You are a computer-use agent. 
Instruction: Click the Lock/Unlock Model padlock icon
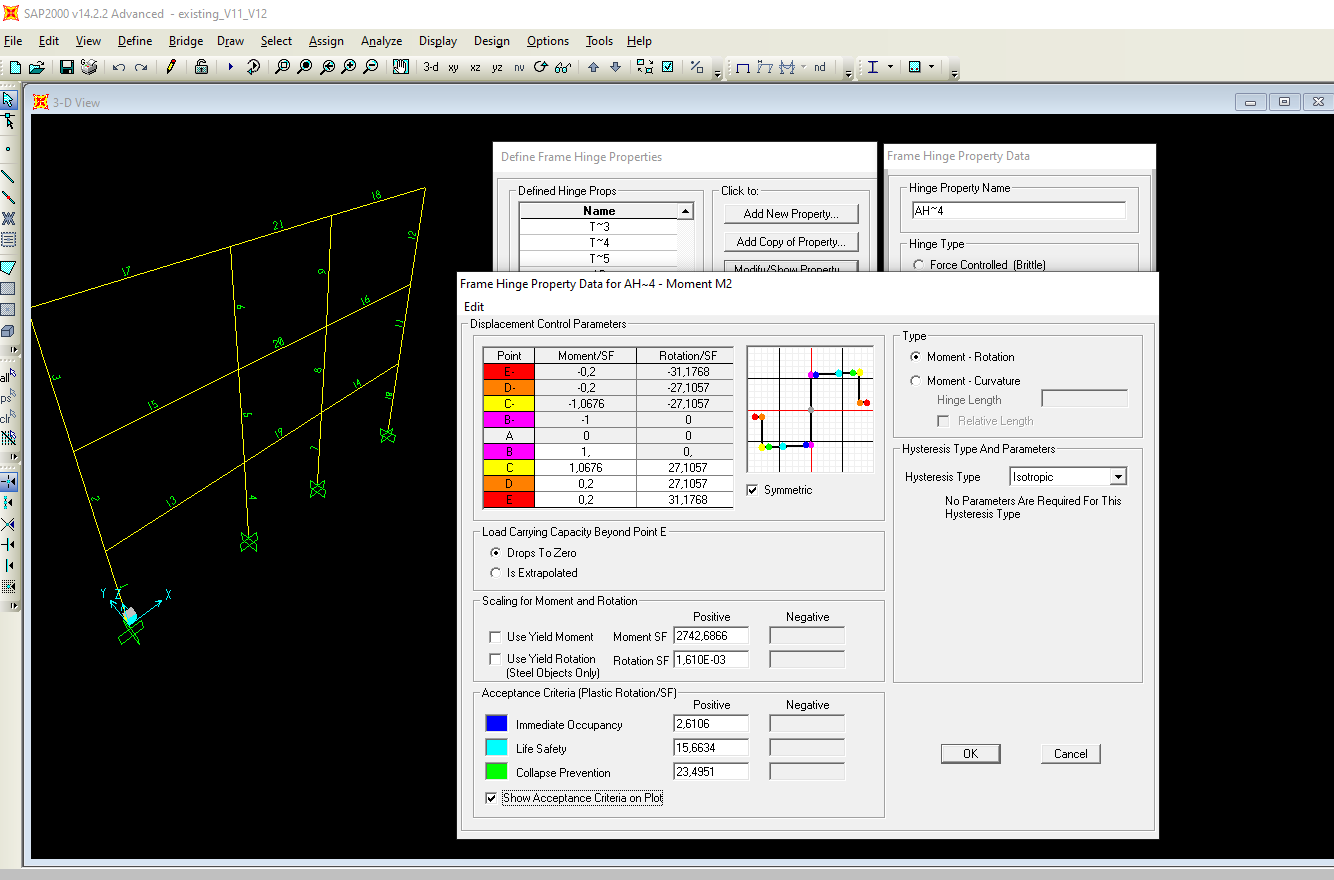pyautogui.click(x=201, y=67)
